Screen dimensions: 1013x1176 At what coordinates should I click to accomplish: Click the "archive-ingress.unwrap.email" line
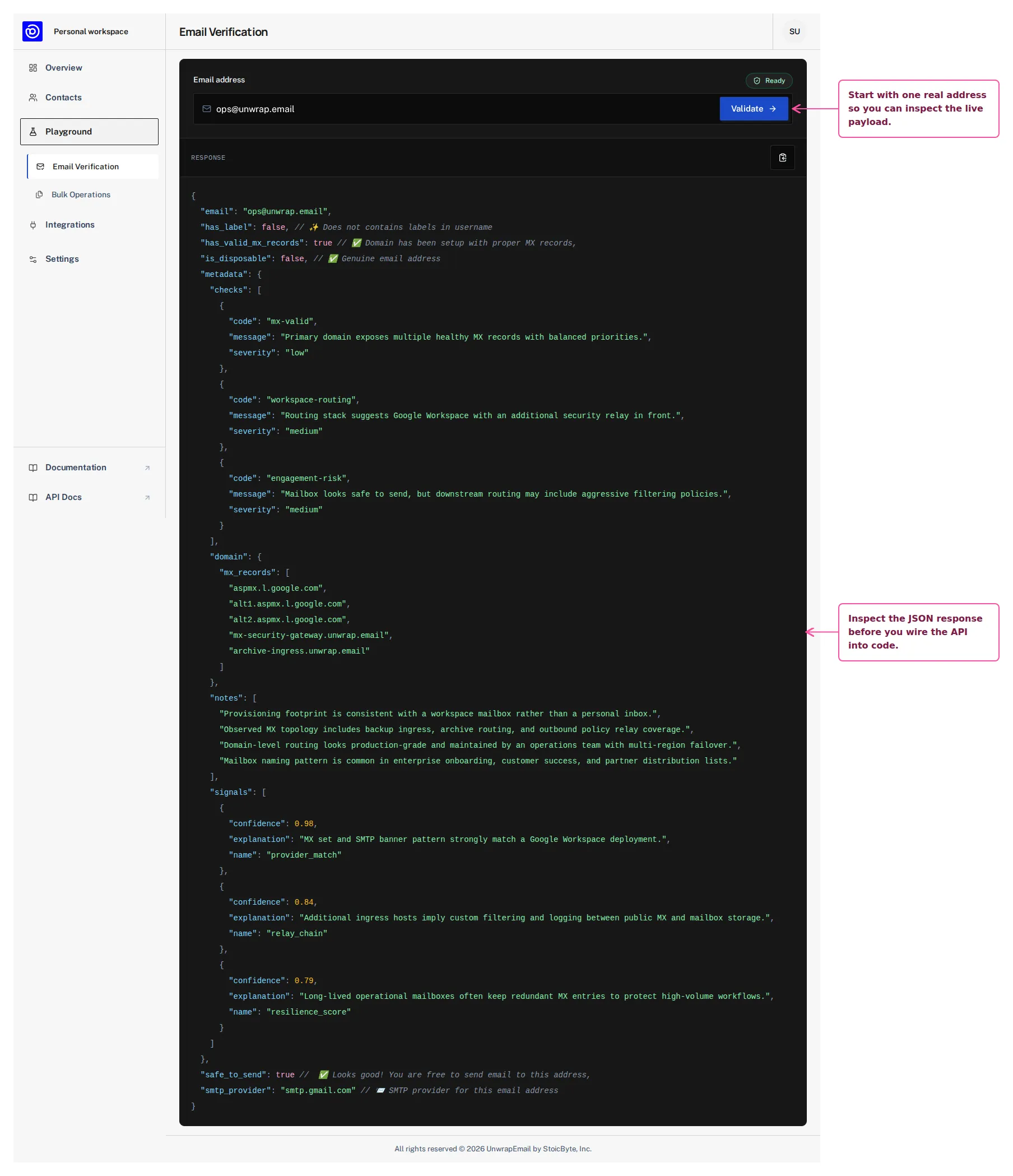pos(299,651)
